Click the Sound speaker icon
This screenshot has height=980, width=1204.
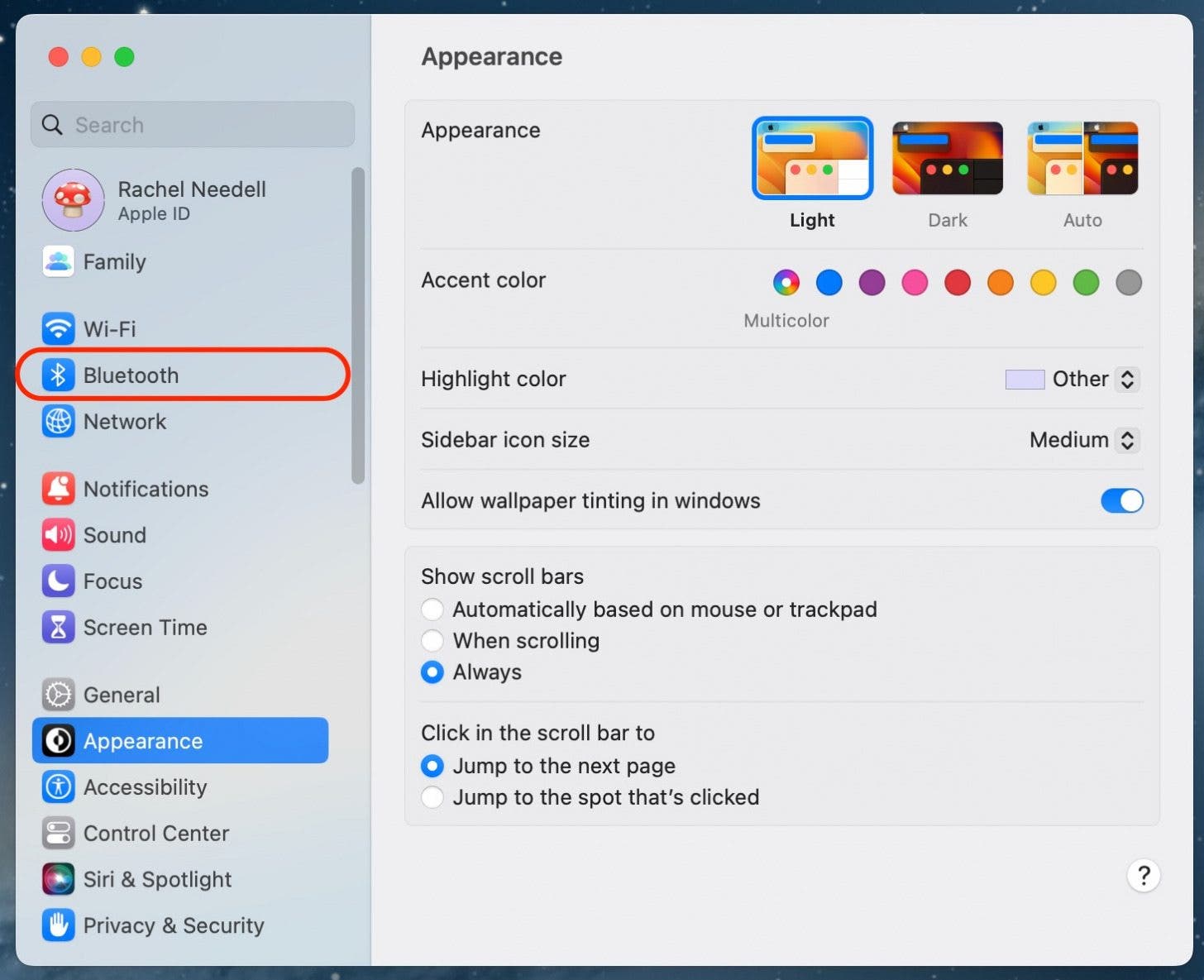(x=58, y=535)
